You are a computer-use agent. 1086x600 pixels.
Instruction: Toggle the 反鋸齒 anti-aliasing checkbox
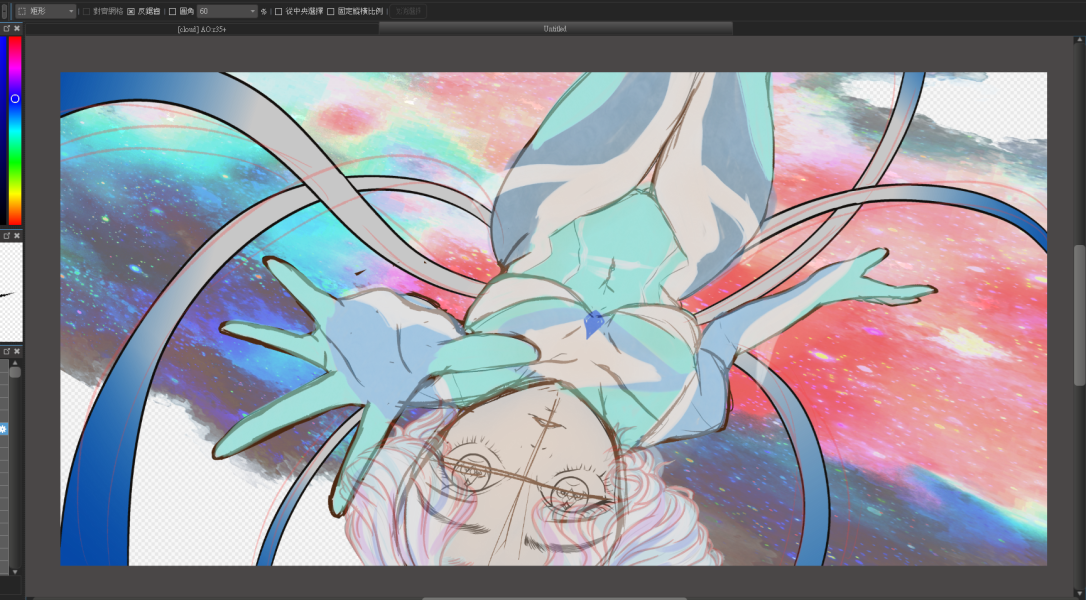[x=131, y=11]
